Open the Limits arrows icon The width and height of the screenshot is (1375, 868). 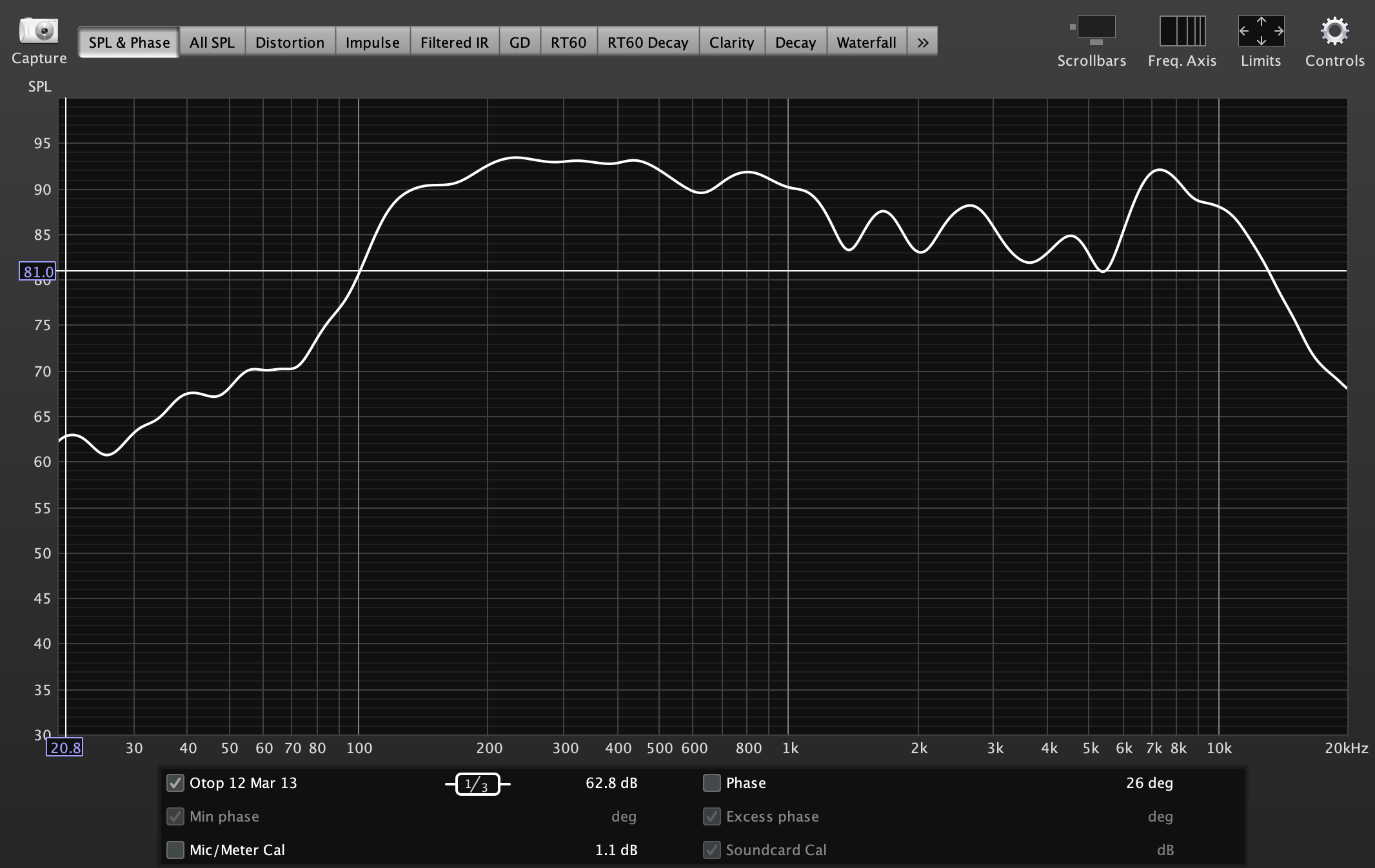coord(1261,31)
